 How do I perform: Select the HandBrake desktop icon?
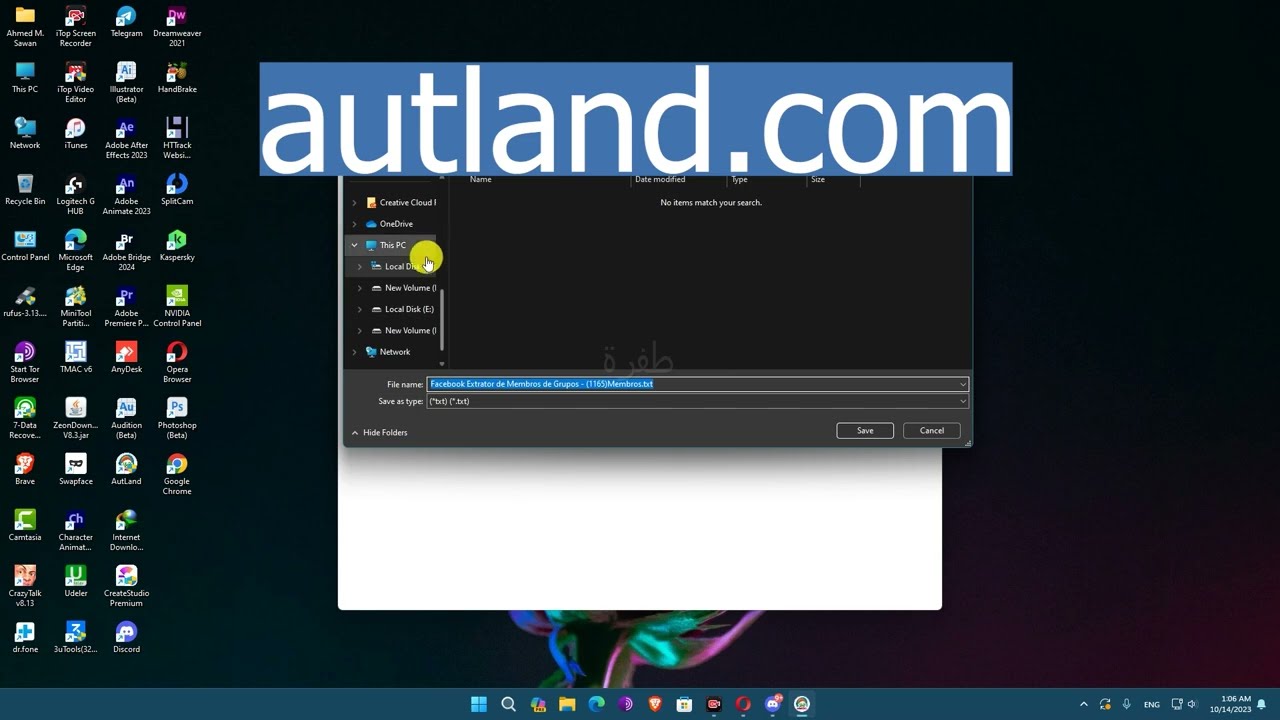click(177, 78)
